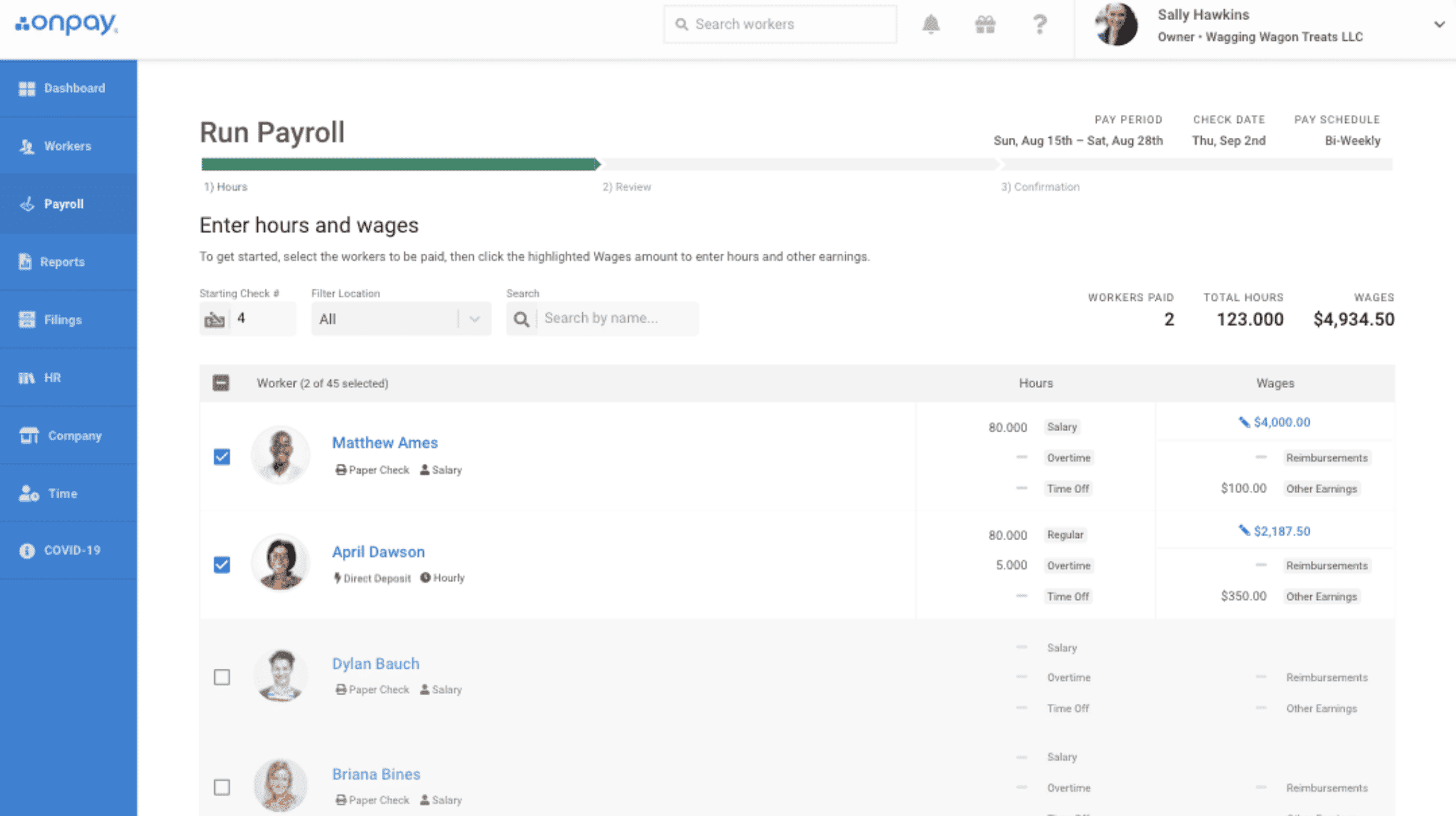Open the gift rewards icon
The image size is (1456, 816).
click(x=984, y=24)
